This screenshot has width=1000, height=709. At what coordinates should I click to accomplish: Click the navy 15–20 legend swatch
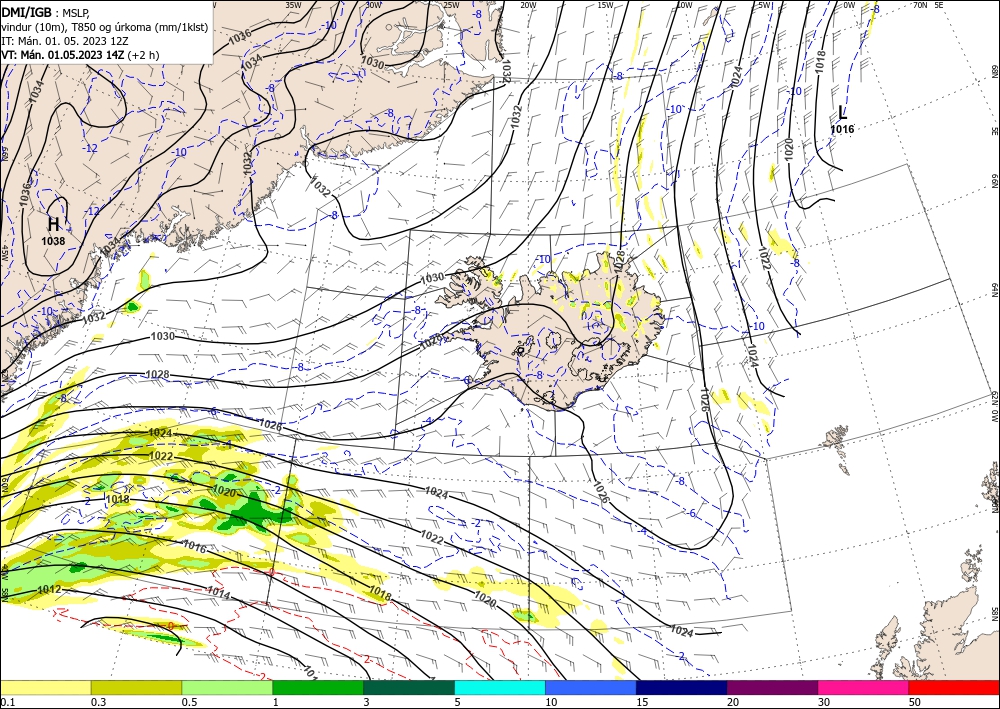tap(682, 687)
